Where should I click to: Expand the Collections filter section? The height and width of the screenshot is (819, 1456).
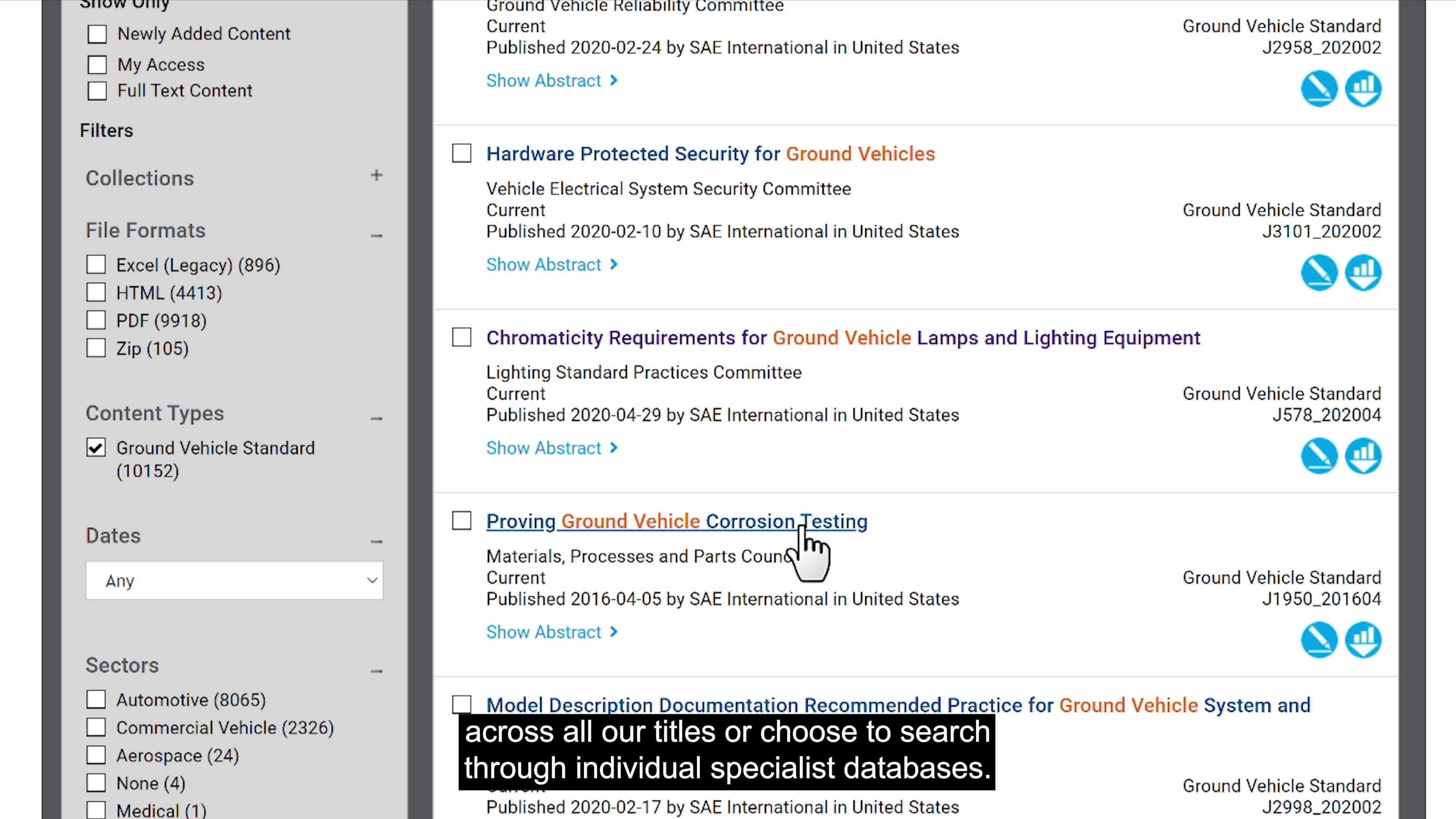(377, 176)
